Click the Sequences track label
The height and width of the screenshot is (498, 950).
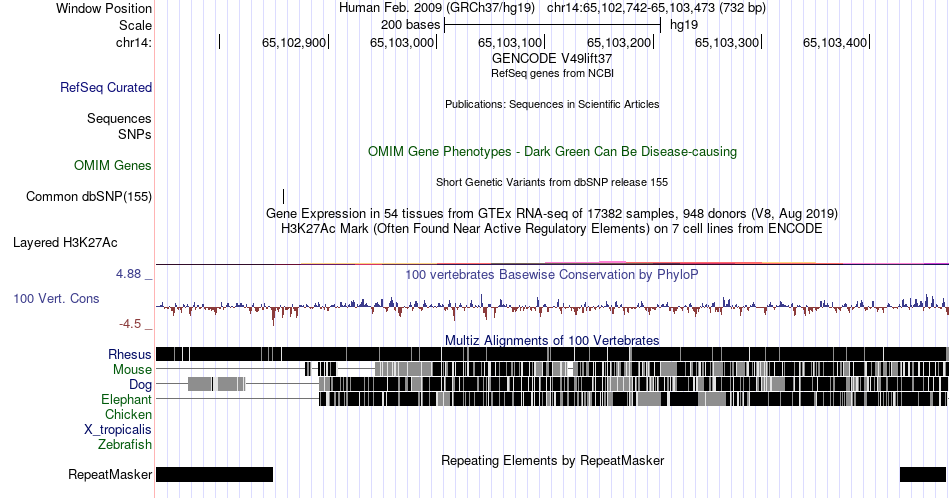pyautogui.click(x=119, y=118)
